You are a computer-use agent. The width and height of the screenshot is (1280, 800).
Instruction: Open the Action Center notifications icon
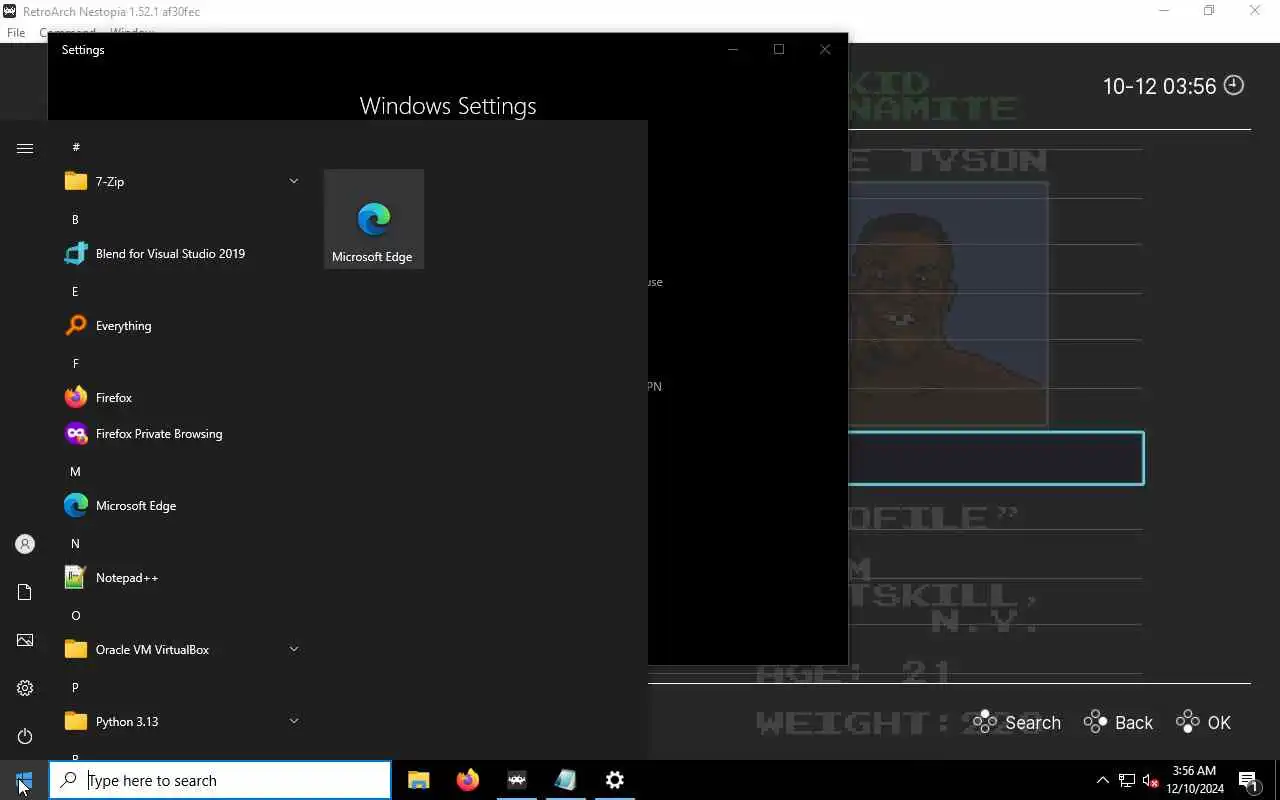point(1248,780)
